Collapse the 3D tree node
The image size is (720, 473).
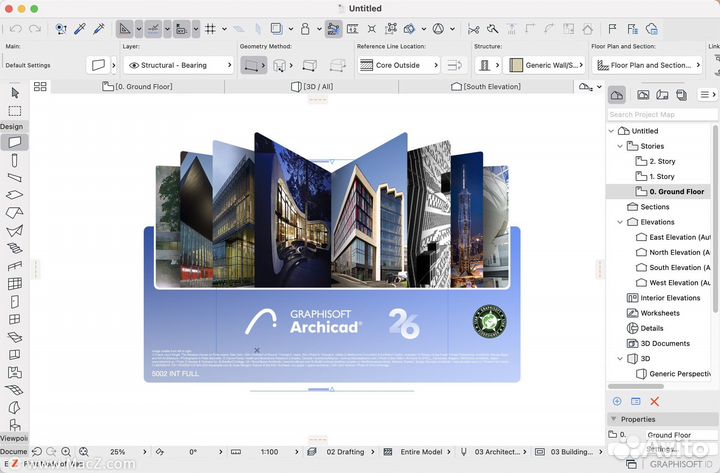(x=620, y=358)
